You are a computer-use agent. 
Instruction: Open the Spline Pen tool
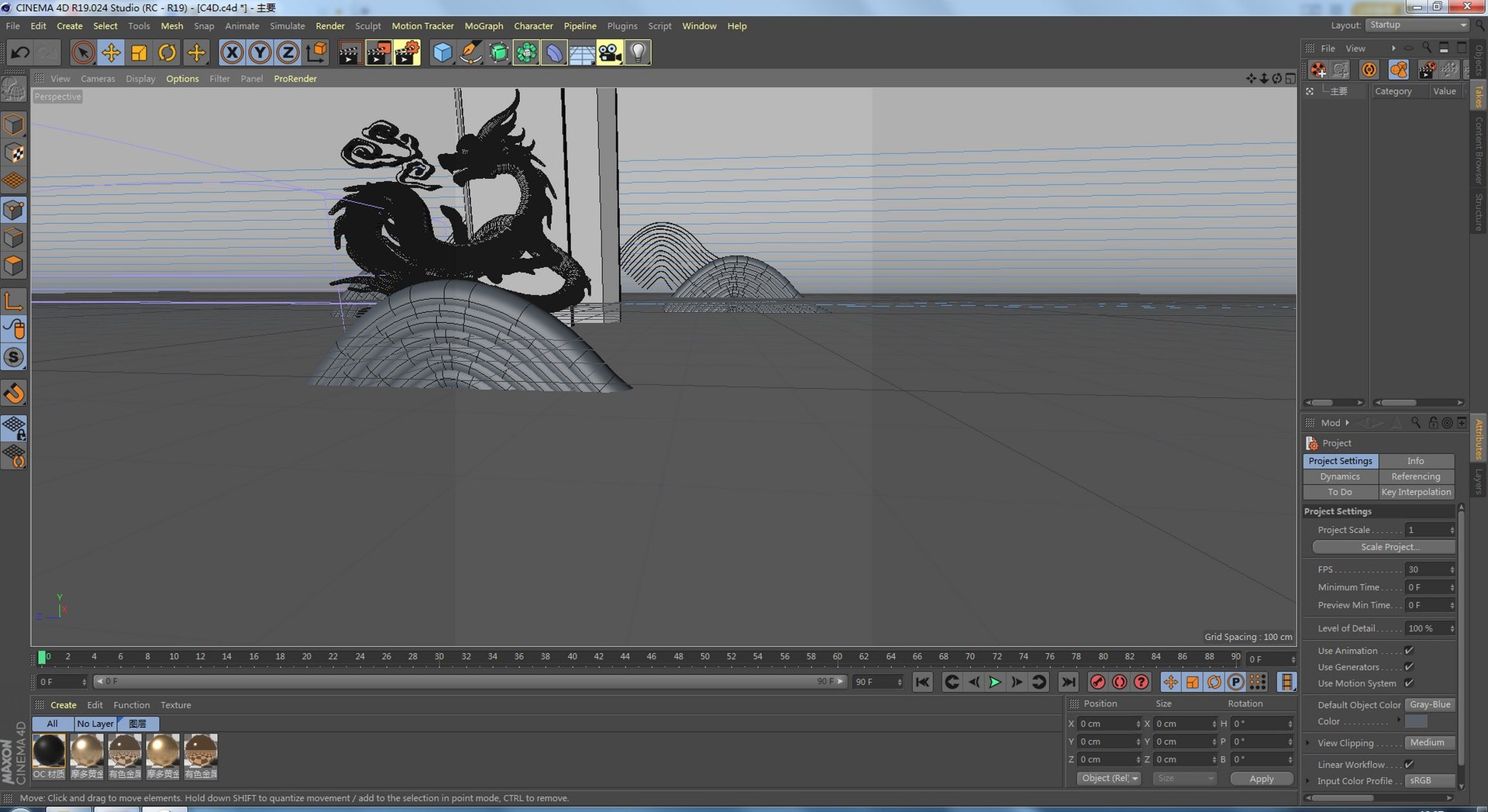(x=470, y=53)
